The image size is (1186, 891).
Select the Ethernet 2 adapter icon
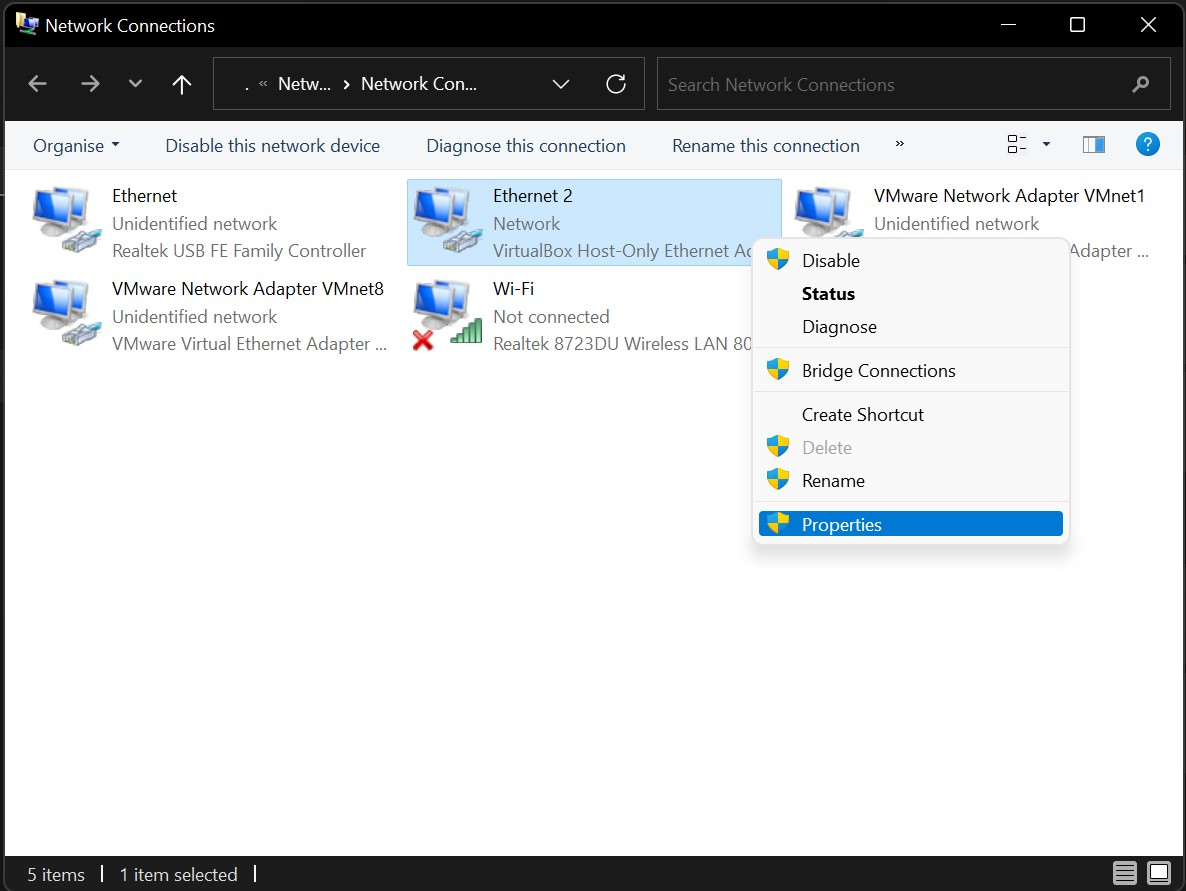click(x=448, y=220)
